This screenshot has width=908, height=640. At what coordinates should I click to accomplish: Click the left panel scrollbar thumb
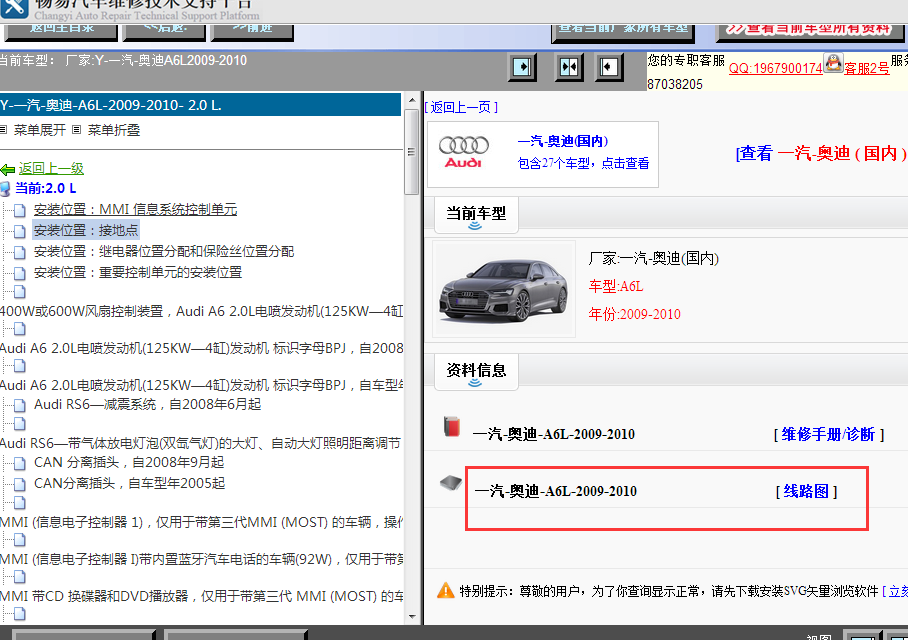tap(412, 152)
